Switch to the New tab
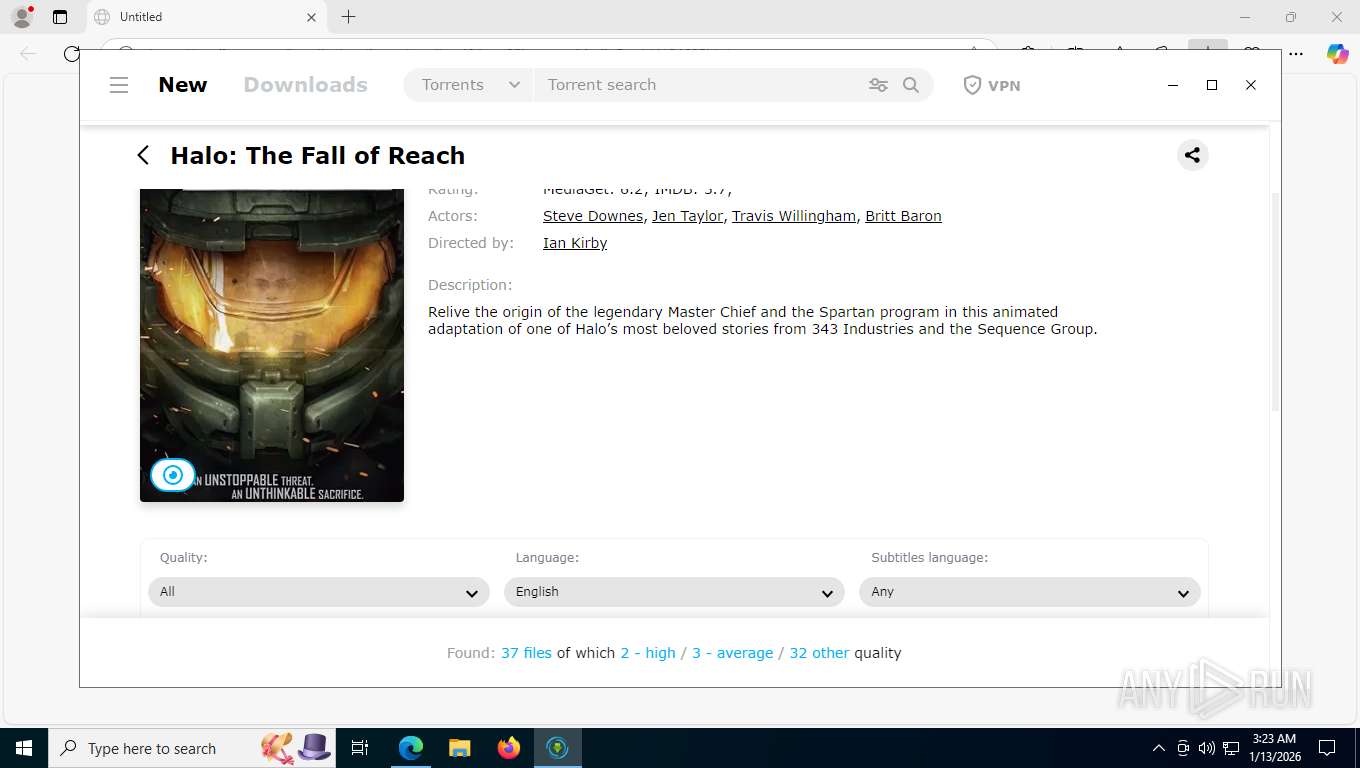Image resolution: width=1360 pixels, height=768 pixels. click(x=183, y=85)
